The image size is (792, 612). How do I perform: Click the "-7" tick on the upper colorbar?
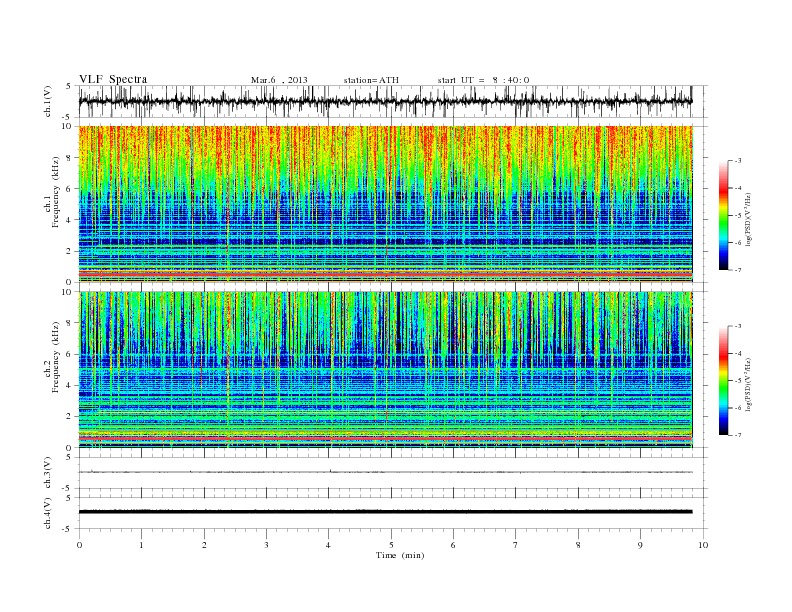738,271
